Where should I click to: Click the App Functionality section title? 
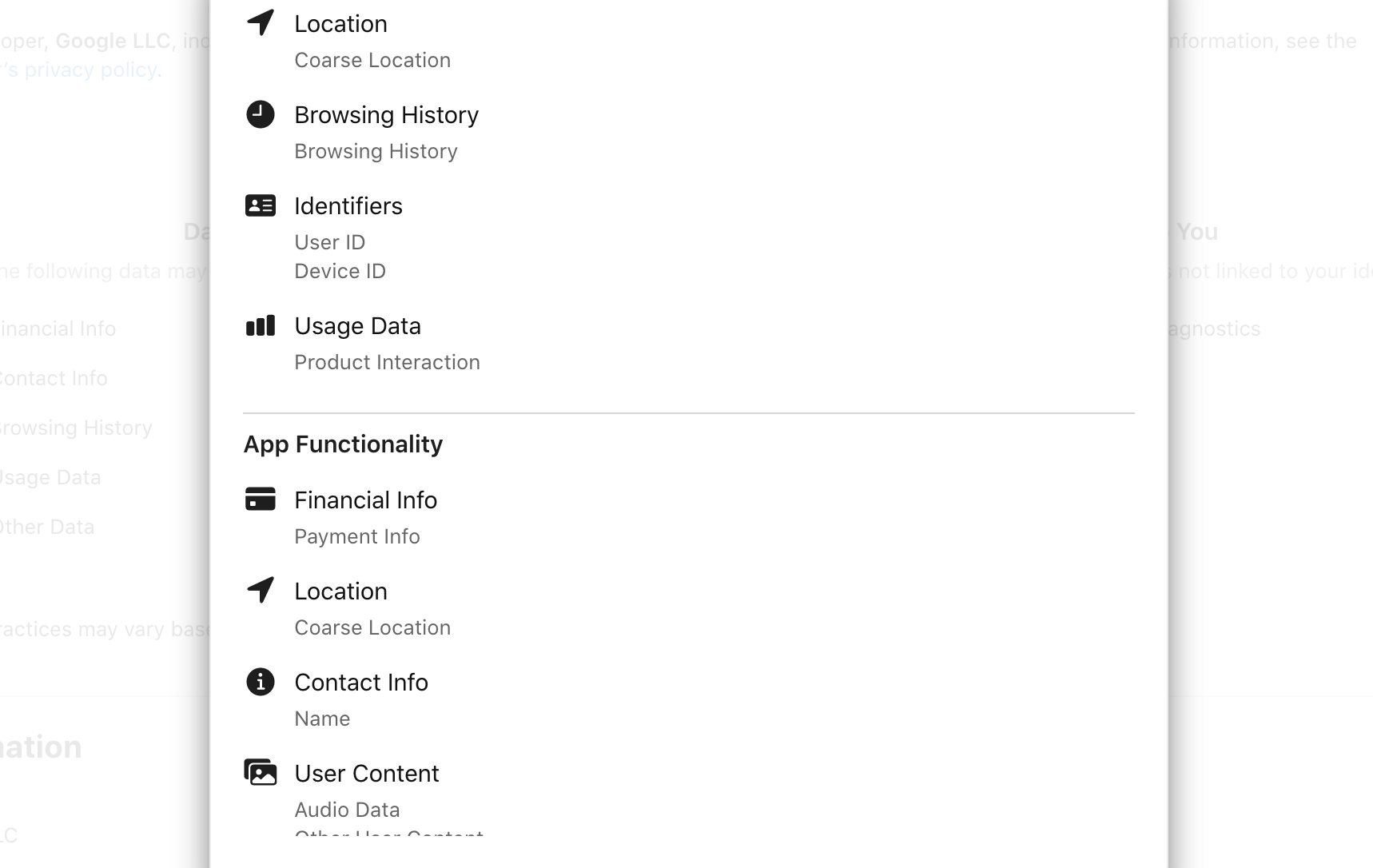(343, 444)
